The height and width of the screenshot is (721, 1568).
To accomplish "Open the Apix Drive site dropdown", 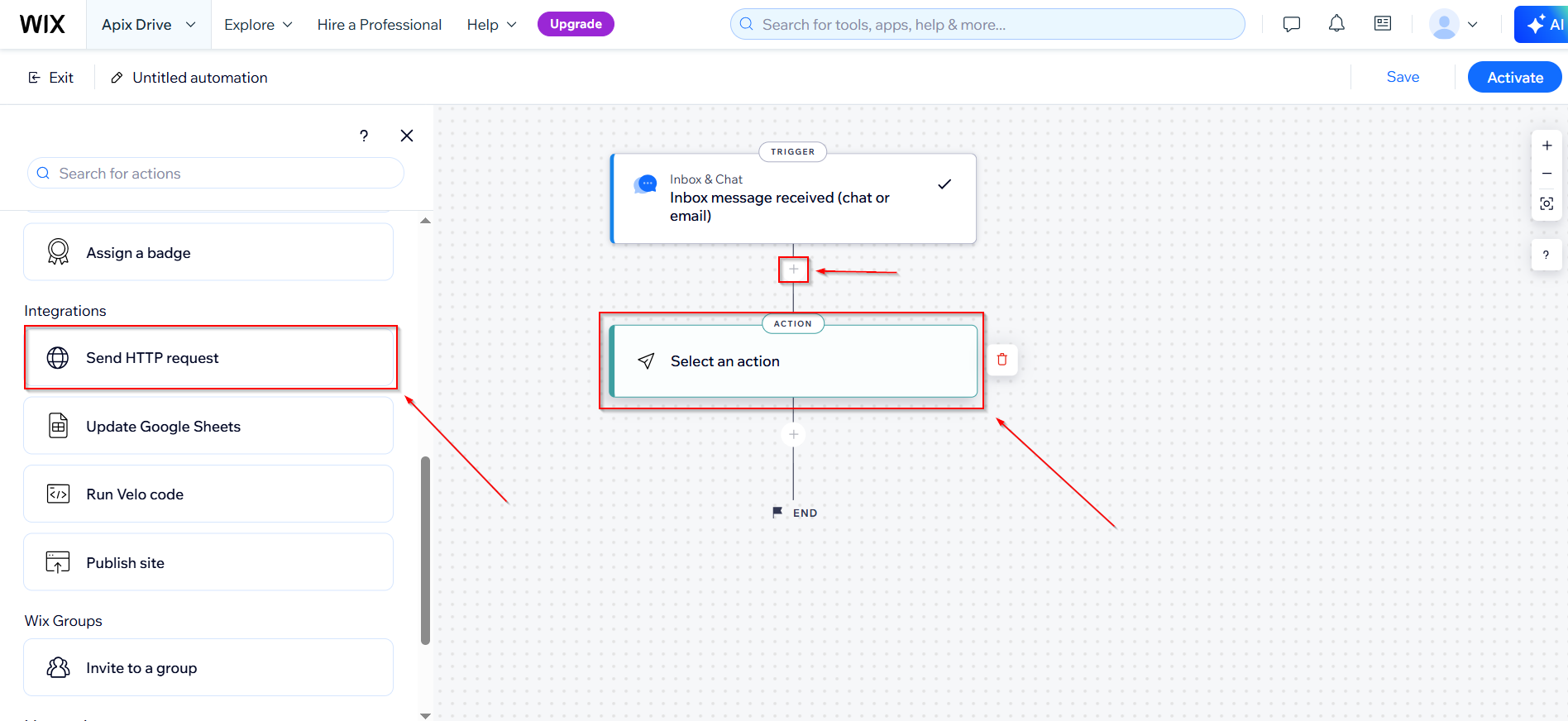I will pos(149,25).
